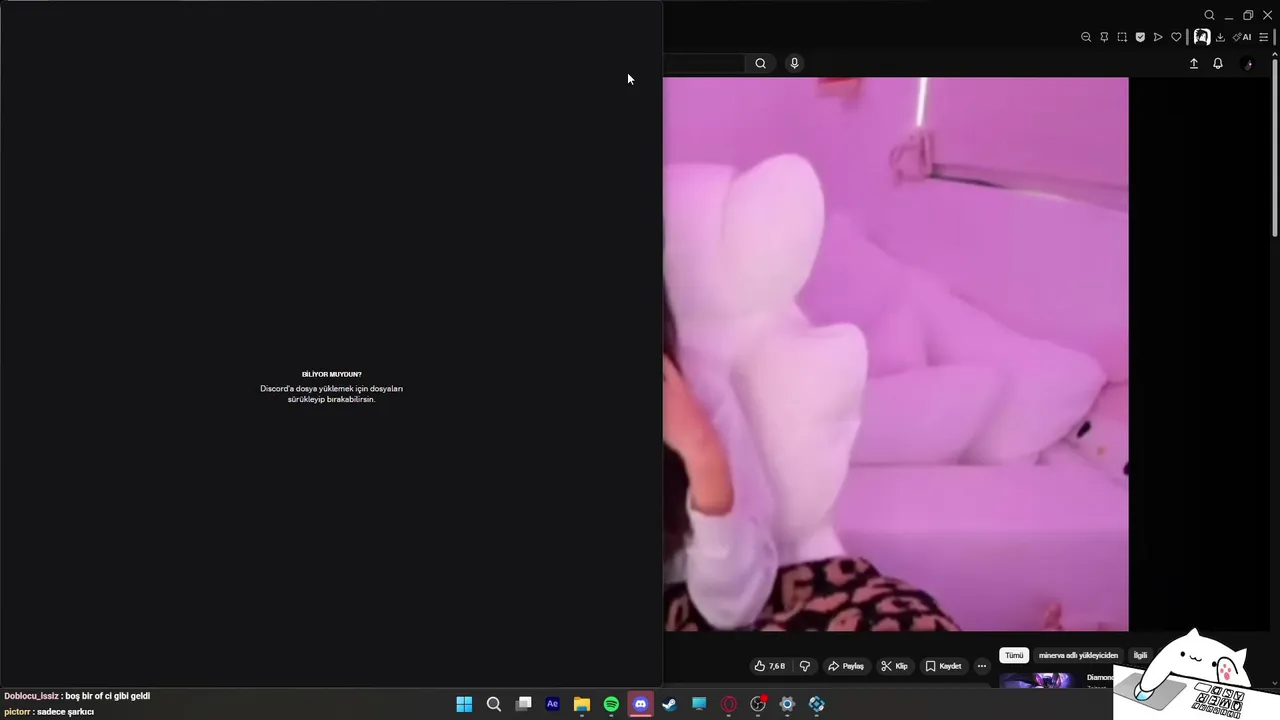Click chat message 'sadece şarkıcı' by pictorr
Viewport: 1280px width, 720px height.
pos(65,712)
